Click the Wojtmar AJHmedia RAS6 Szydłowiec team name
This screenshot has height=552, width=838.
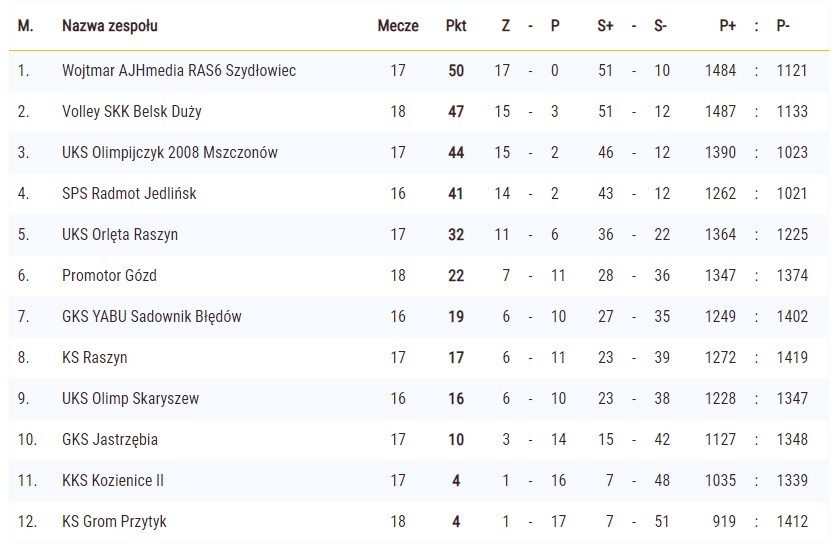[x=178, y=71]
